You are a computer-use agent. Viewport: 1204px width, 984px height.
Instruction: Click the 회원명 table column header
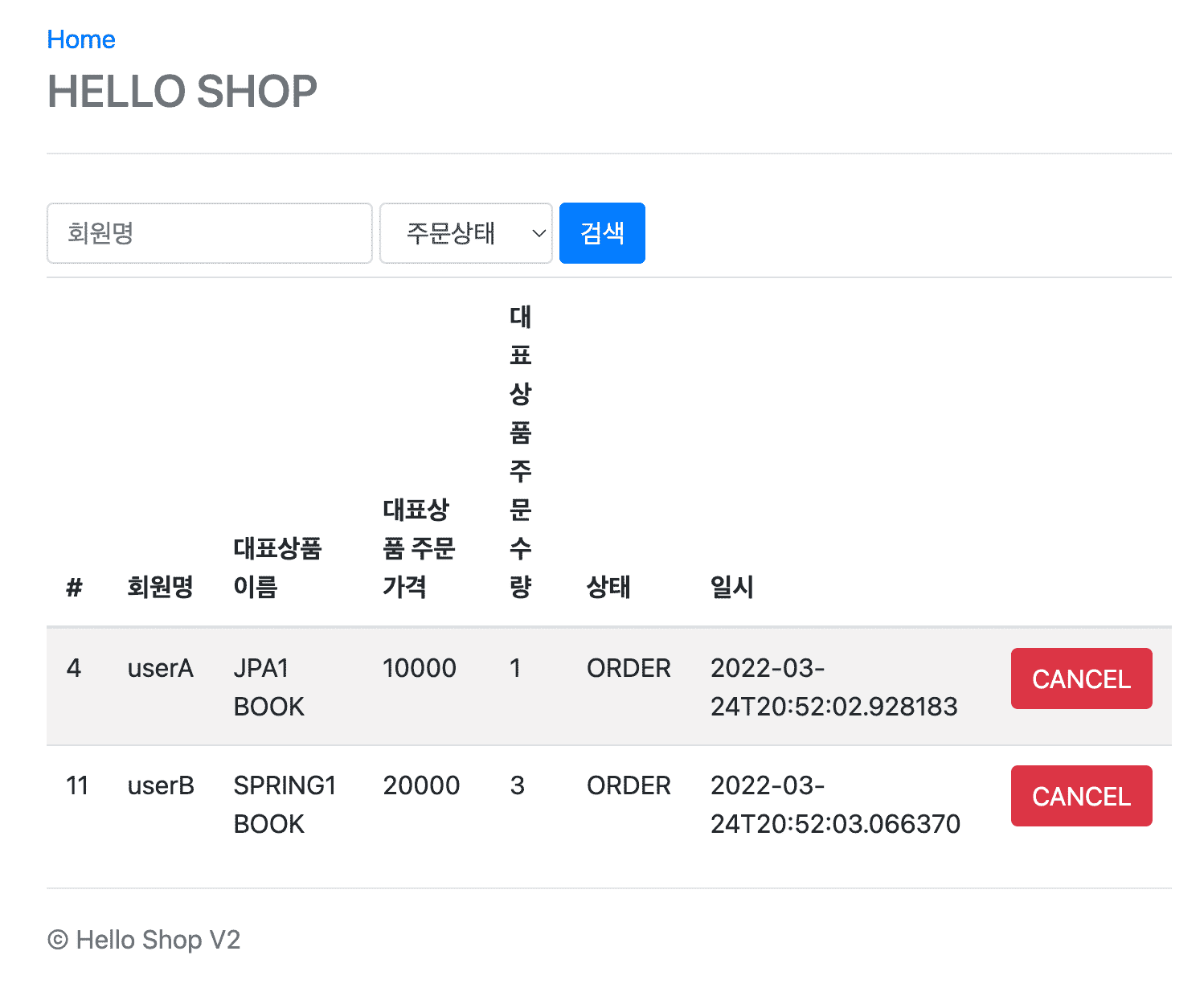tap(161, 587)
